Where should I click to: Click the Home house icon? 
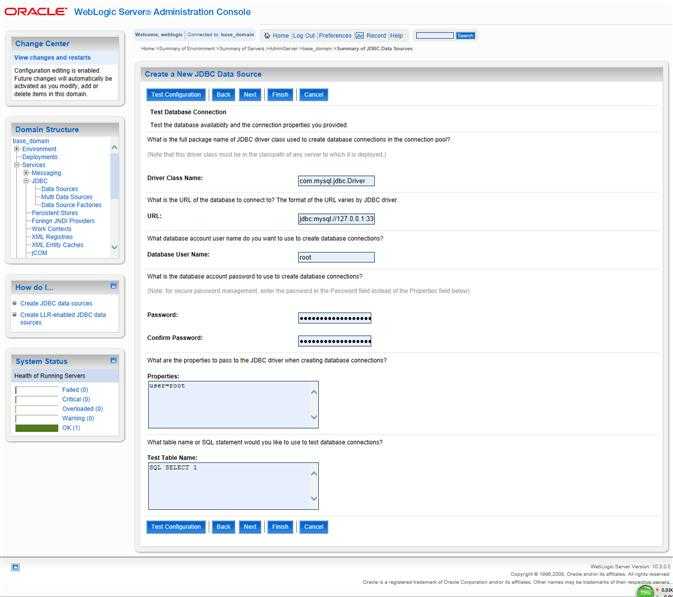(x=267, y=36)
